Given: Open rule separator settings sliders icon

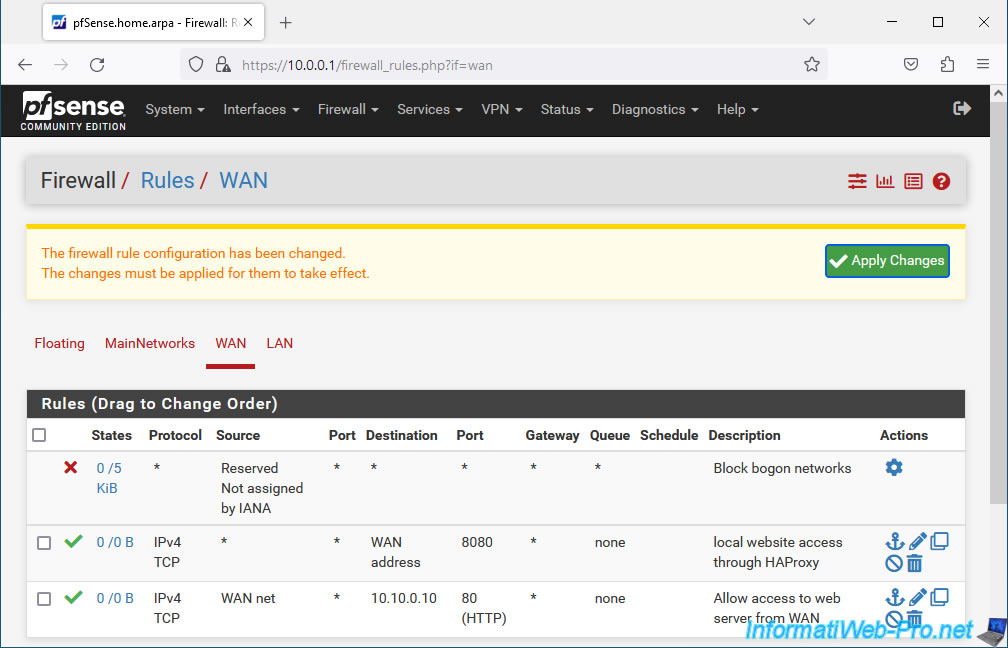Looking at the screenshot, I should point(857,181).
